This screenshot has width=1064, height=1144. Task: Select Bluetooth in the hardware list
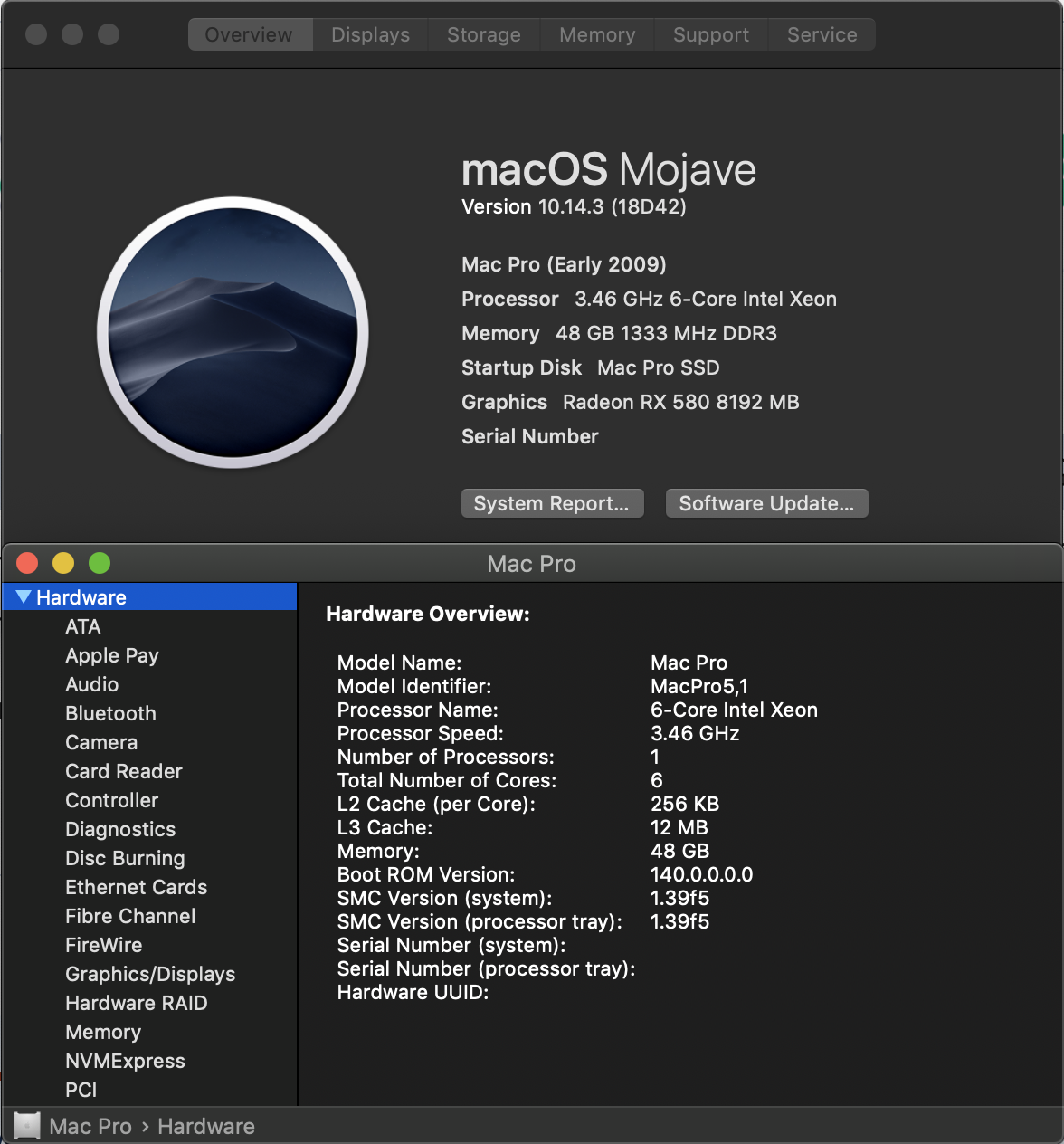click(x=110, y=713)
